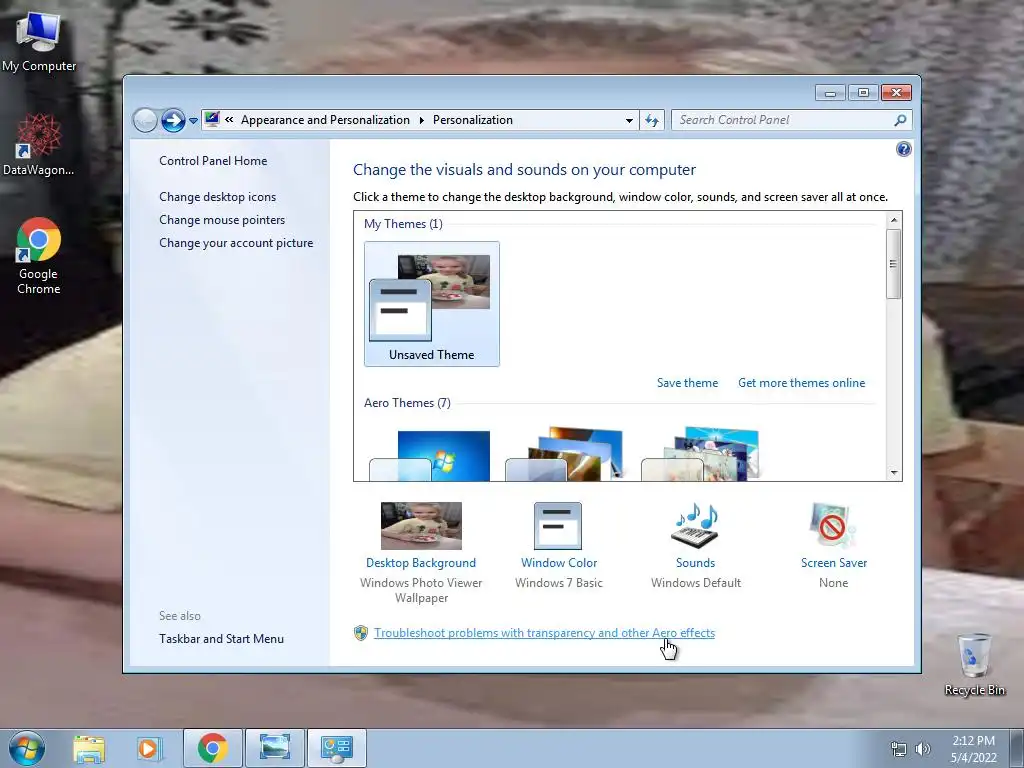The width and height of the screenshot is (1024, 768).
Task: Open Google Chrome desktop shortcut
Action: tap(39, 255)
